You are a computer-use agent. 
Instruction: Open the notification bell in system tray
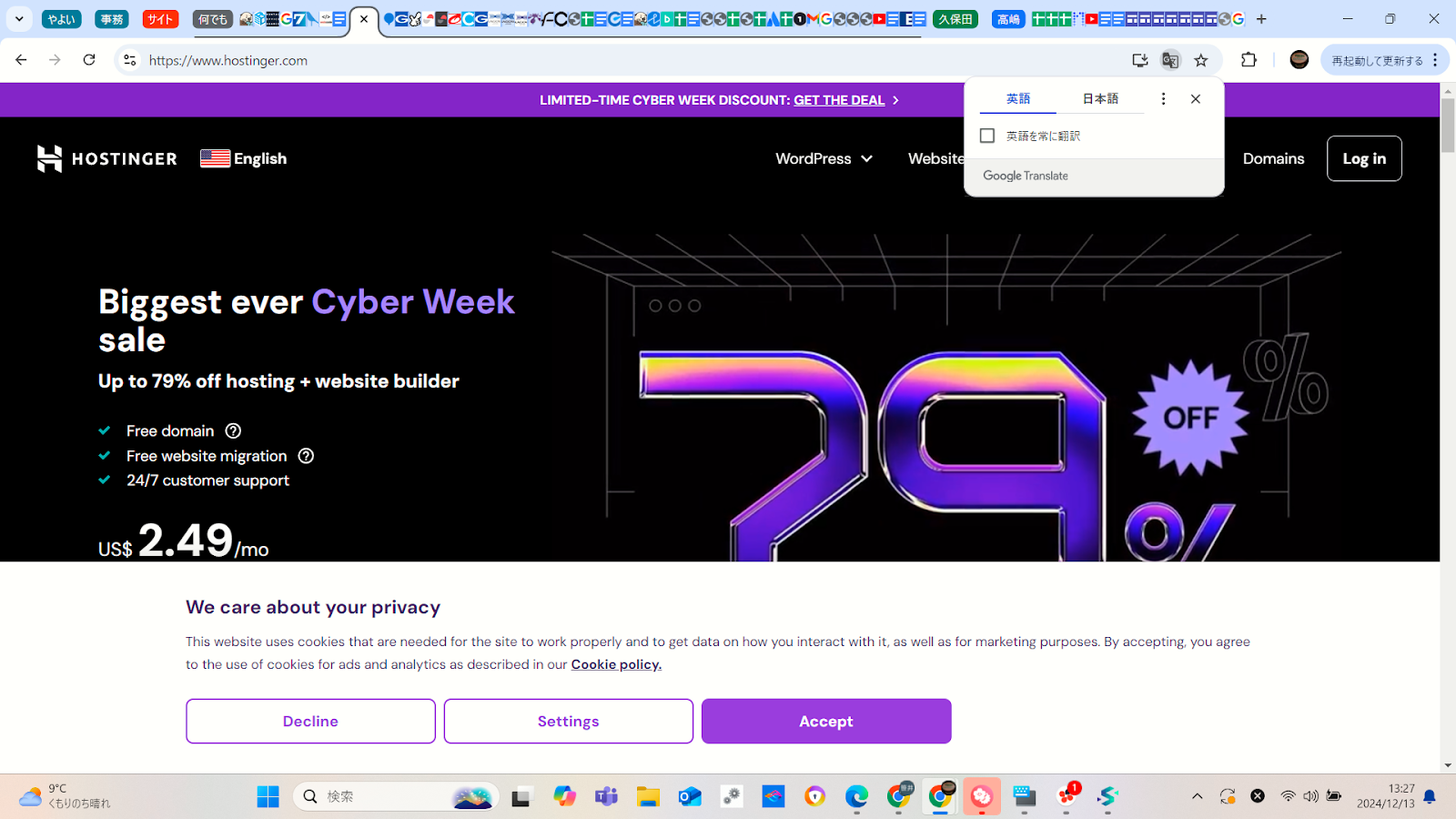(x=1430, y=796)
